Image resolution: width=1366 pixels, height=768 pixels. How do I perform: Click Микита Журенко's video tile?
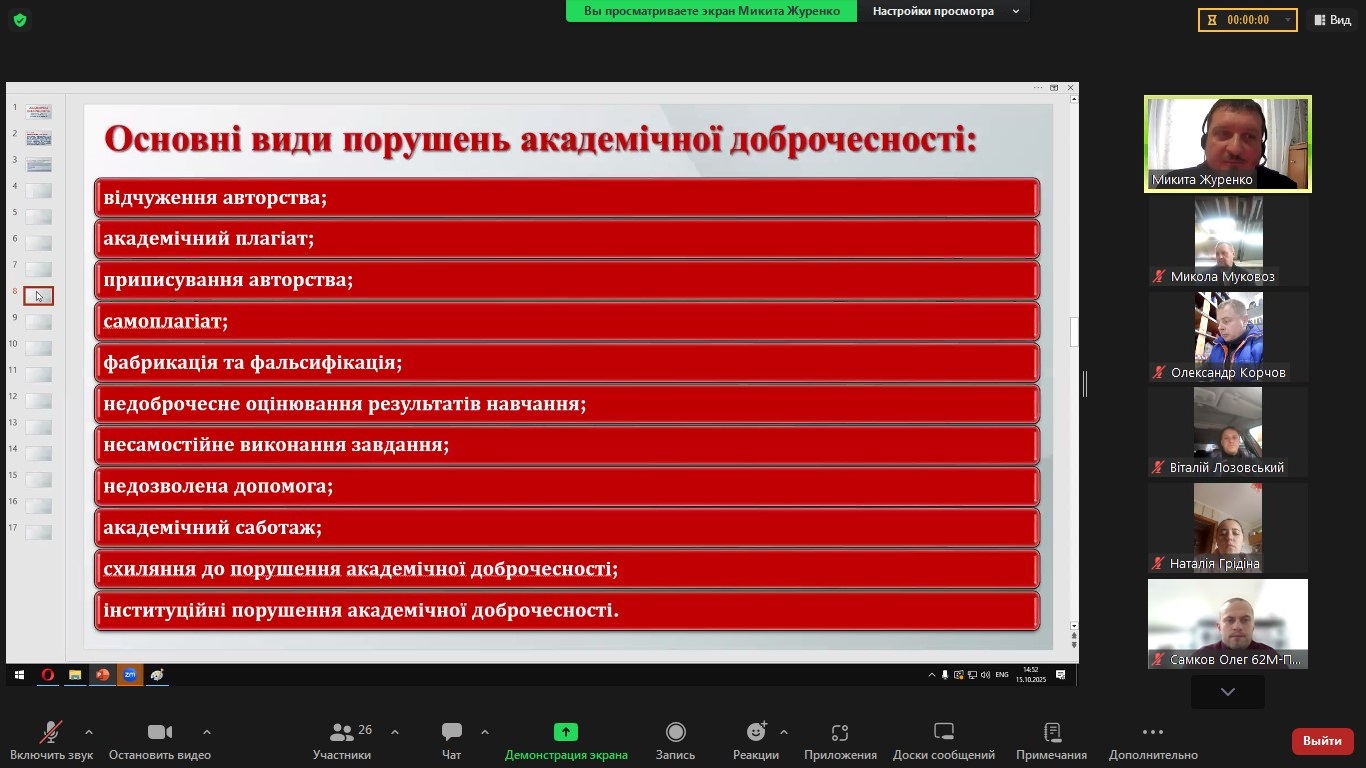[x=1227, y=143]
